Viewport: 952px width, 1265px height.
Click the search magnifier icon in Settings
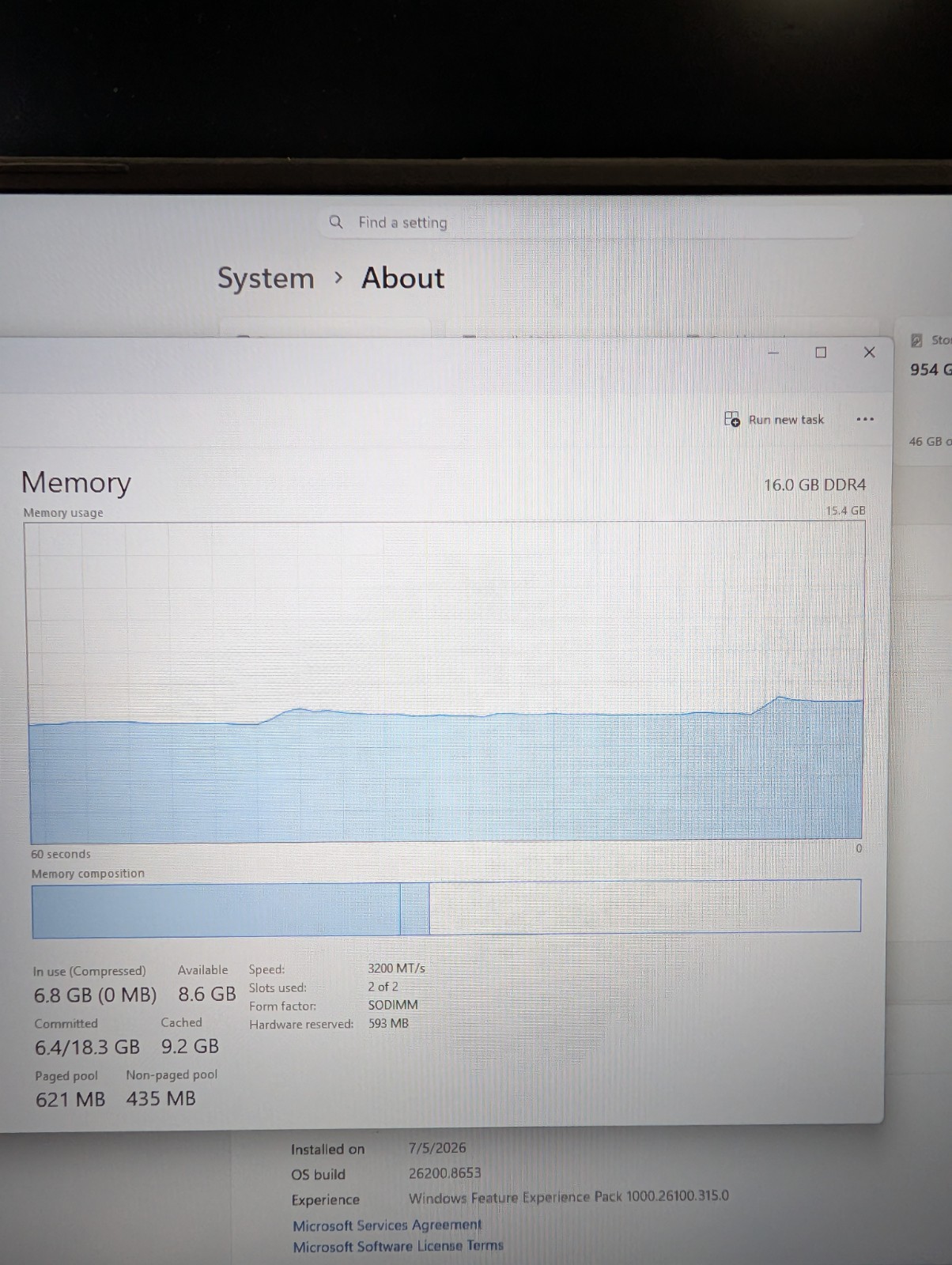[336, 222]
